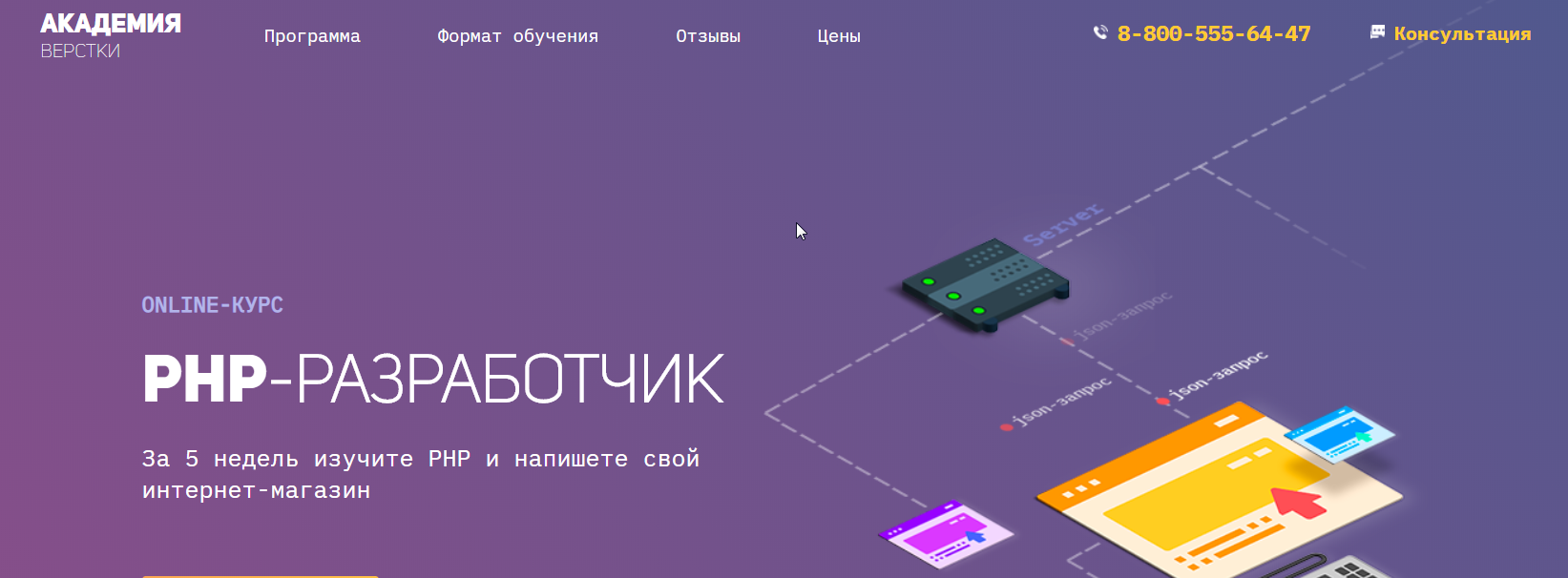Screen dimensions: 1568x578
Task: Click the PHP-РАЗРАБОТЧИК heading
Action: pyautogui.click(x=433, y=380)
